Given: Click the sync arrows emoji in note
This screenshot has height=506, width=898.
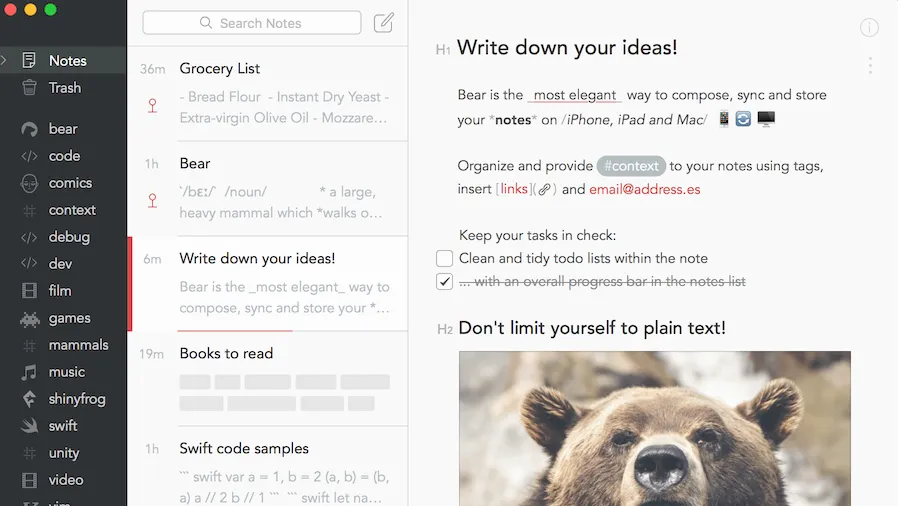Looking at the screenshot, I should click(x=743, y=118).
